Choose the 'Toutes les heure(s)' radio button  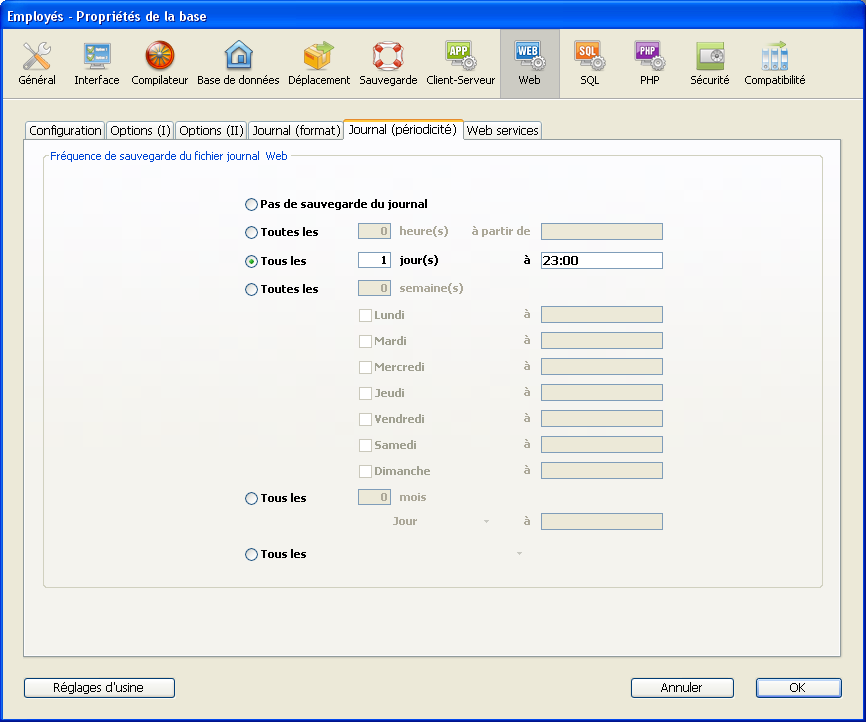(x=251, y=233)
